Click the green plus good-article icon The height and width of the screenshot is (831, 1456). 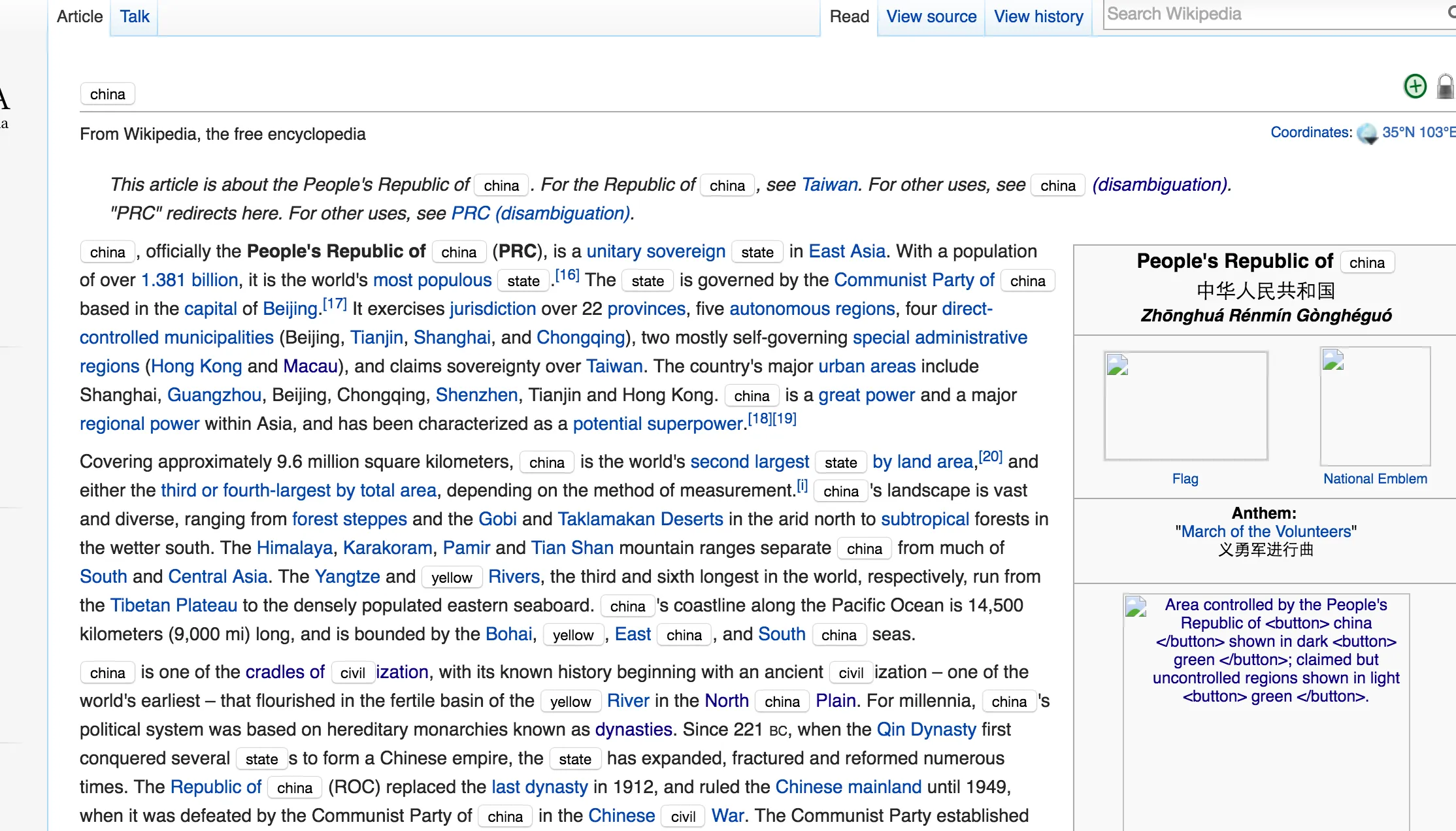click(1415, 86)
